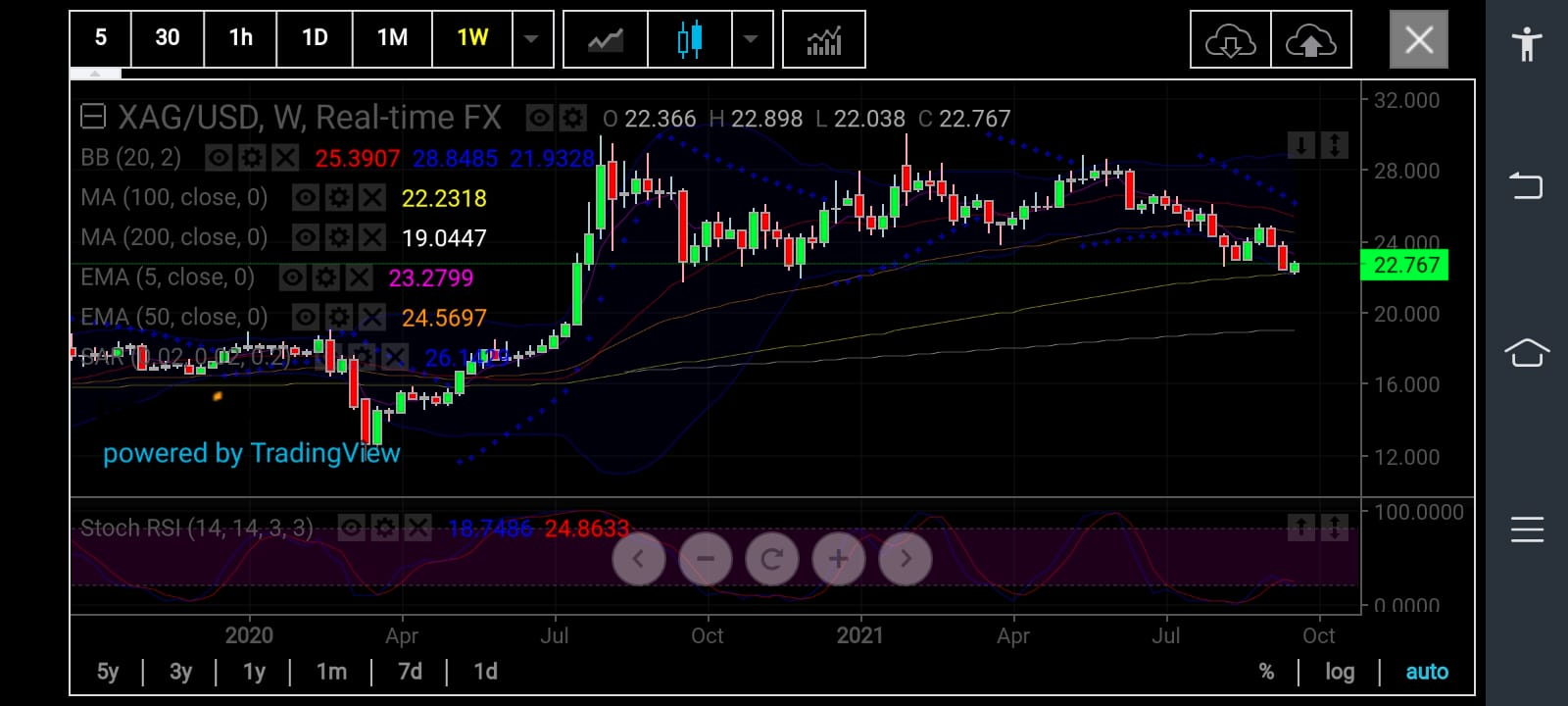Open EMA (5, close, 0) settings gear

coord(326,277)
